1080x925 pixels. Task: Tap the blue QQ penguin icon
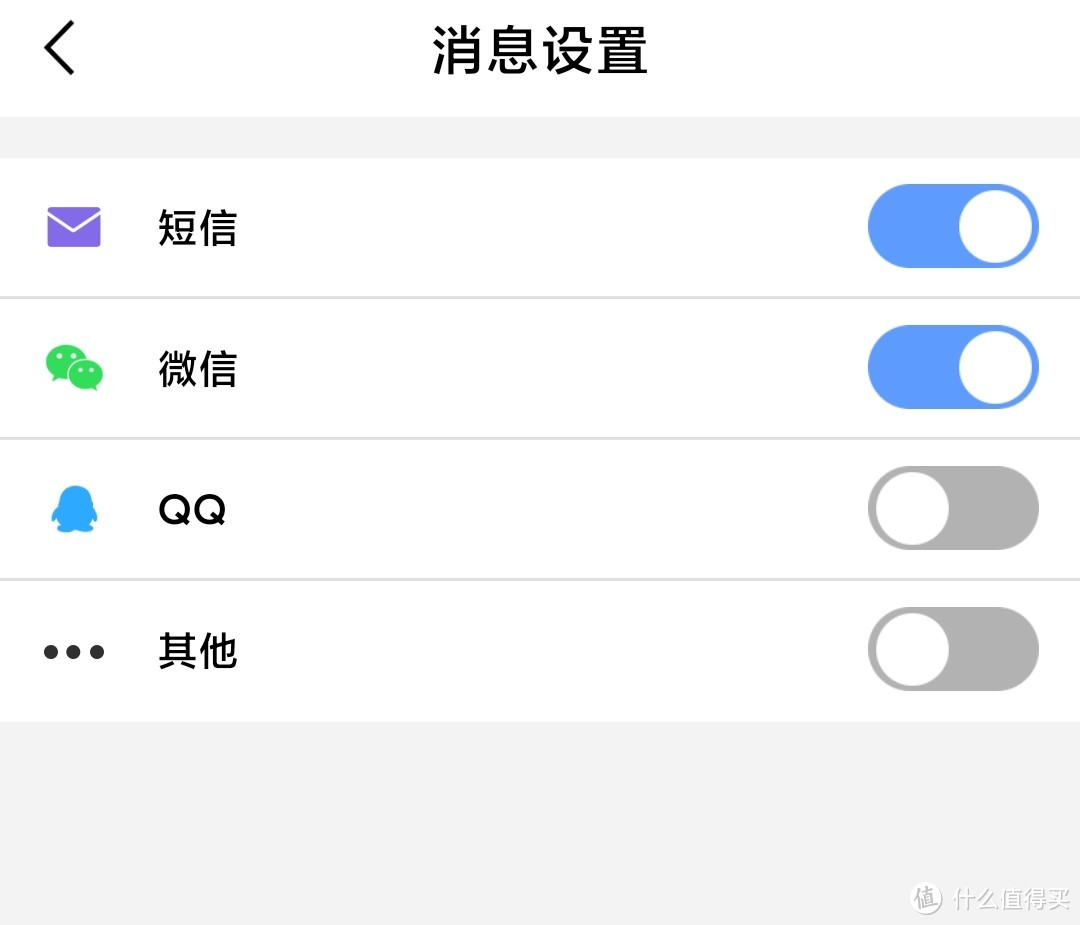73,509
